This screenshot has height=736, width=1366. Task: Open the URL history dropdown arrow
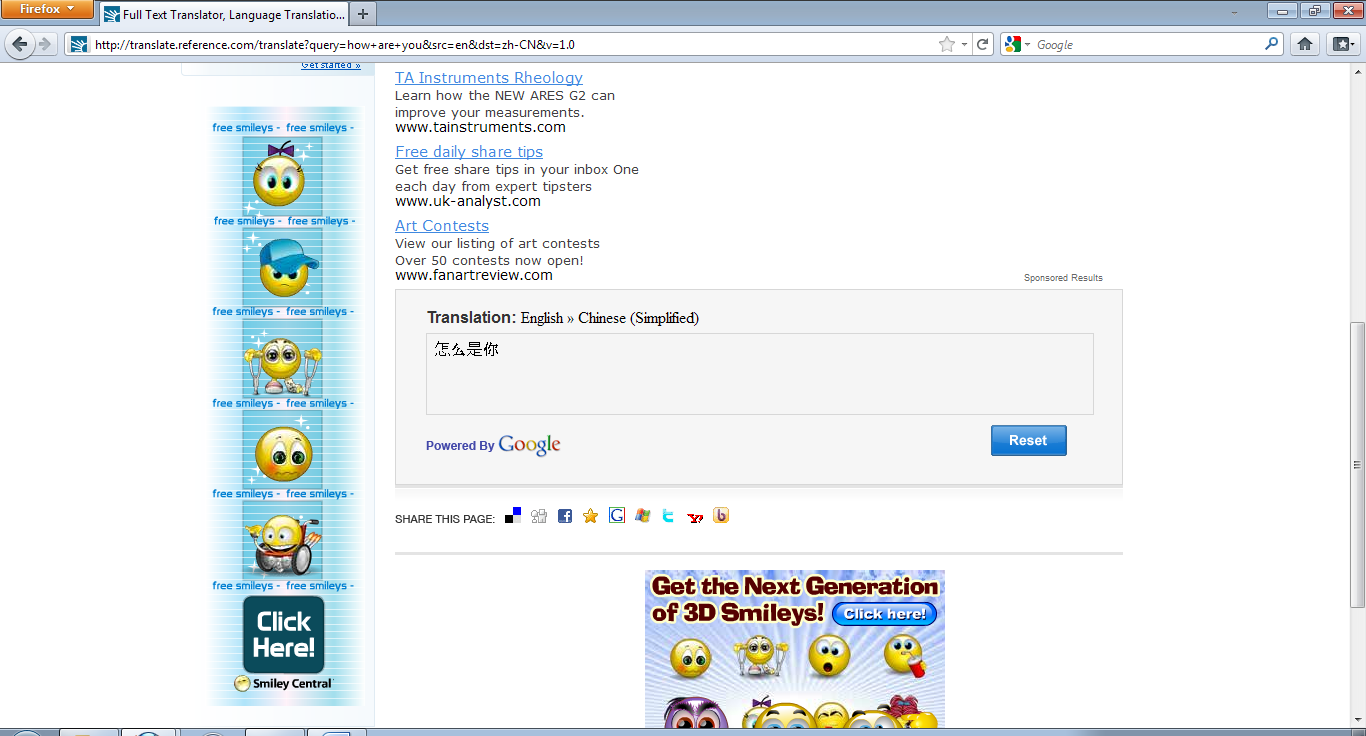[x=964, y=44]
